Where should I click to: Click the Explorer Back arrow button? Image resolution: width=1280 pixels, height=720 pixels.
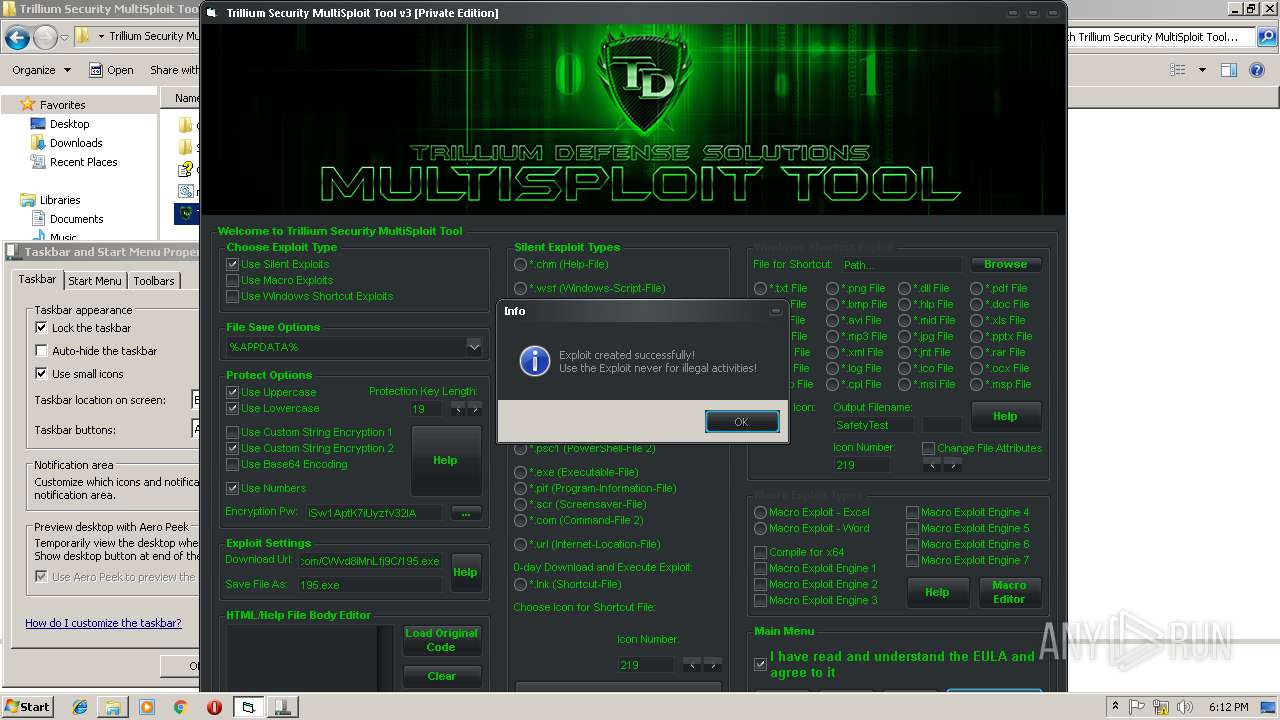coord(17,38)
